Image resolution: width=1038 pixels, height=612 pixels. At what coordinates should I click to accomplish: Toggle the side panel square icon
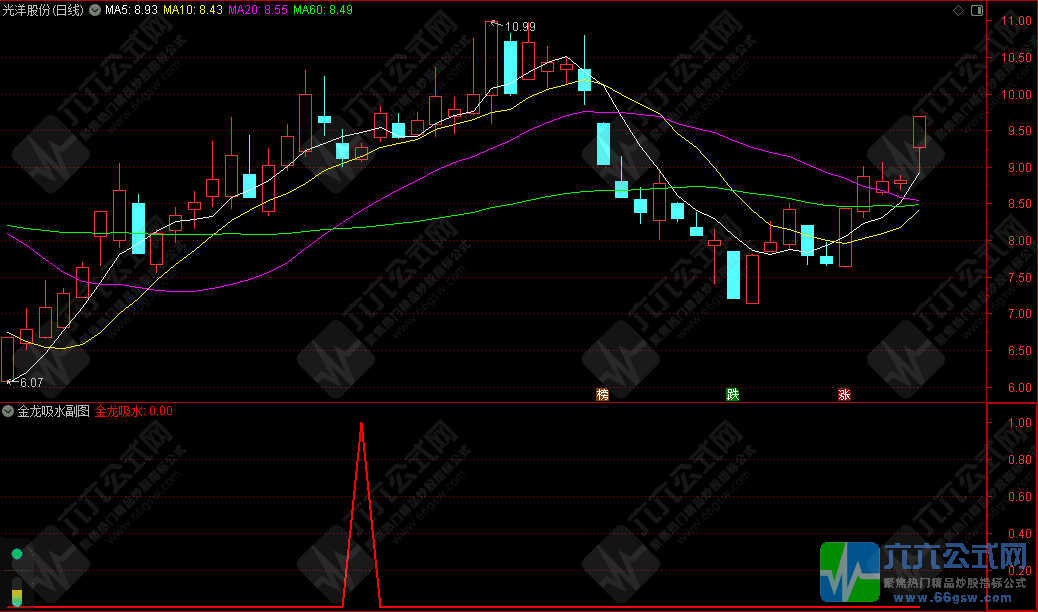[x=977, y=10]
